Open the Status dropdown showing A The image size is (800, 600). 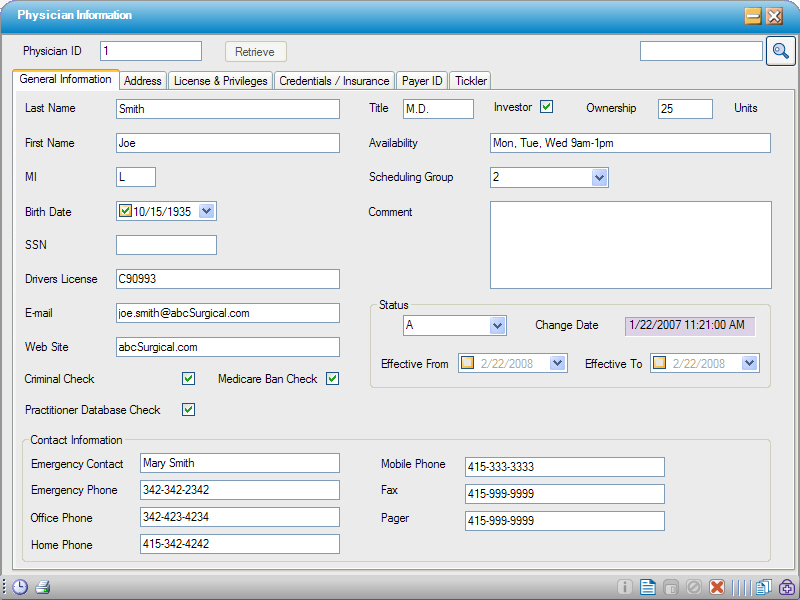[x=498, y=326]
